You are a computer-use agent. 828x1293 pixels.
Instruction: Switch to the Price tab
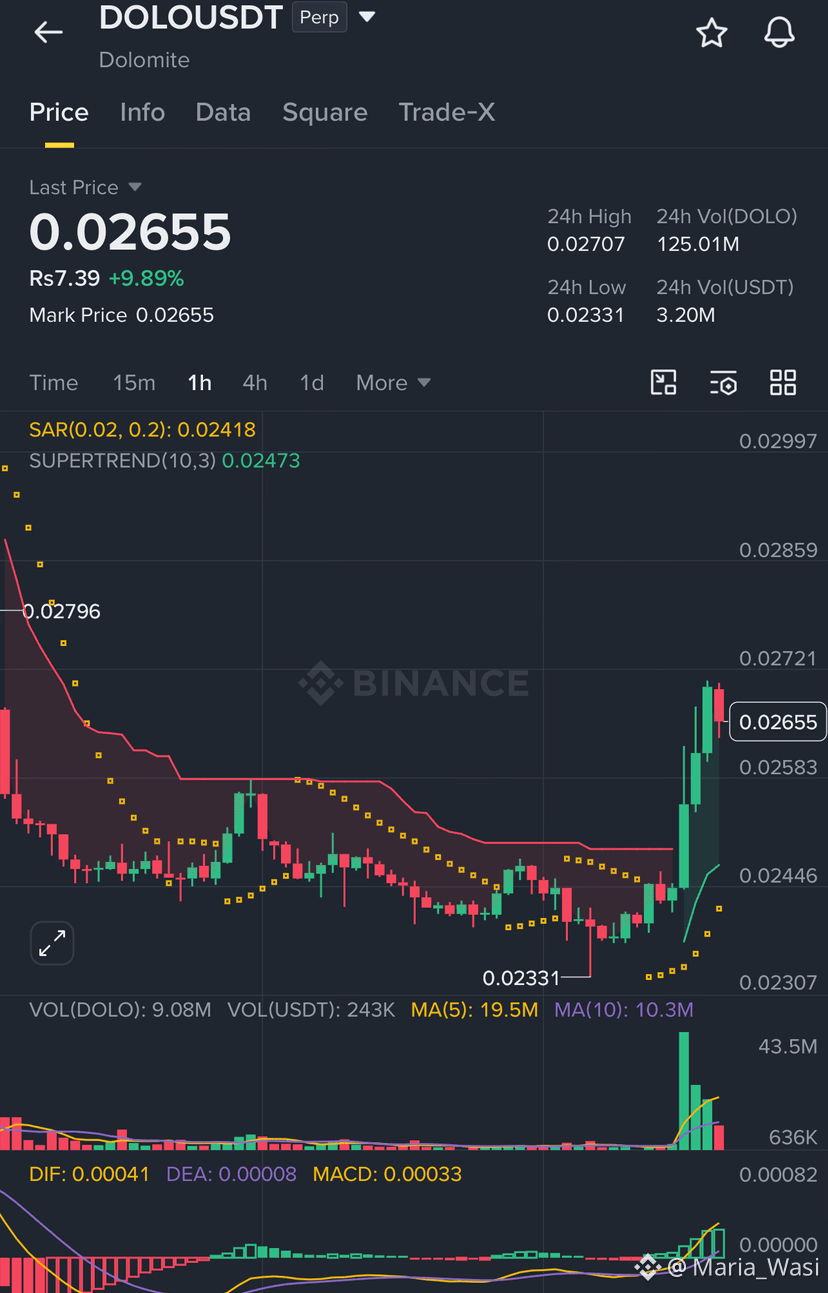pos(59,112)
